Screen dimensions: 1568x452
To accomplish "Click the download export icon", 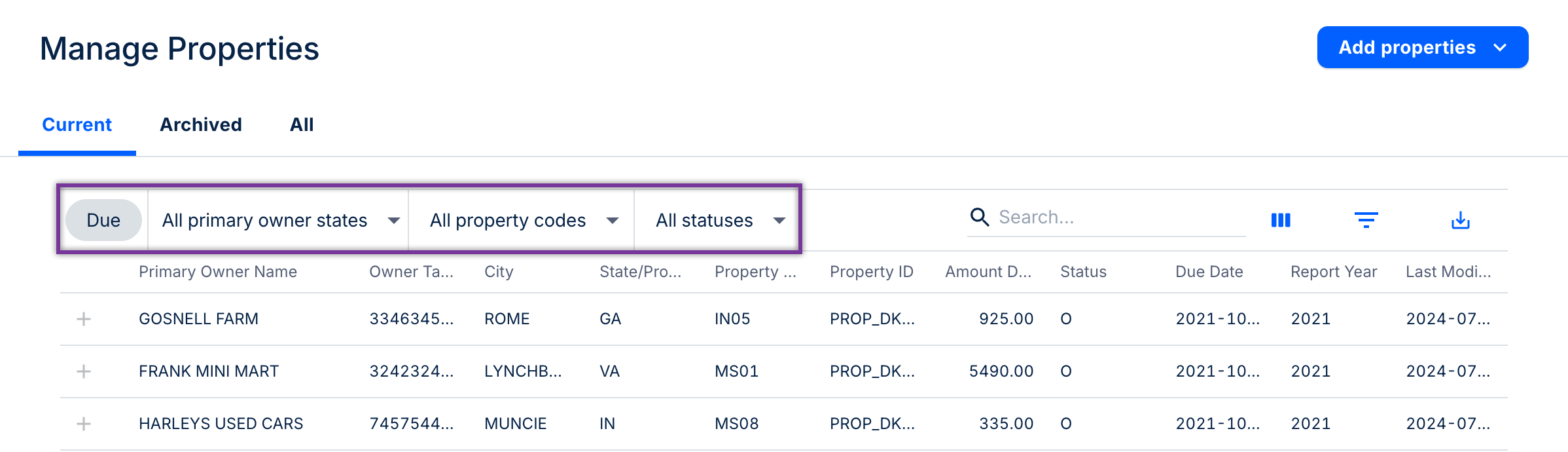I will pyautogui.click(x=1460, y=220).
